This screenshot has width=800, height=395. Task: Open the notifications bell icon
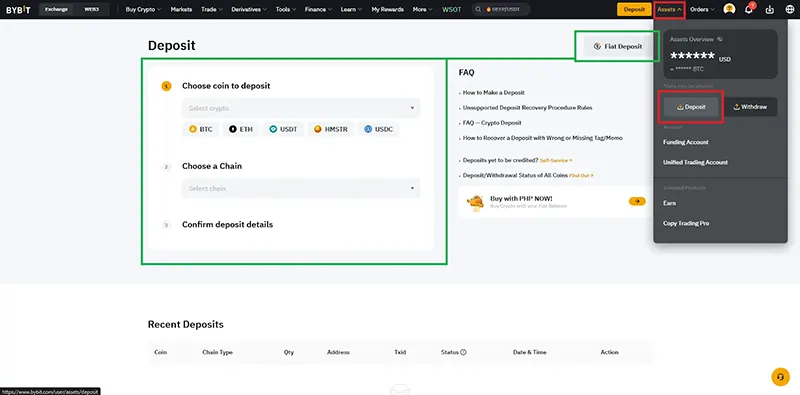tap(749, 9)
